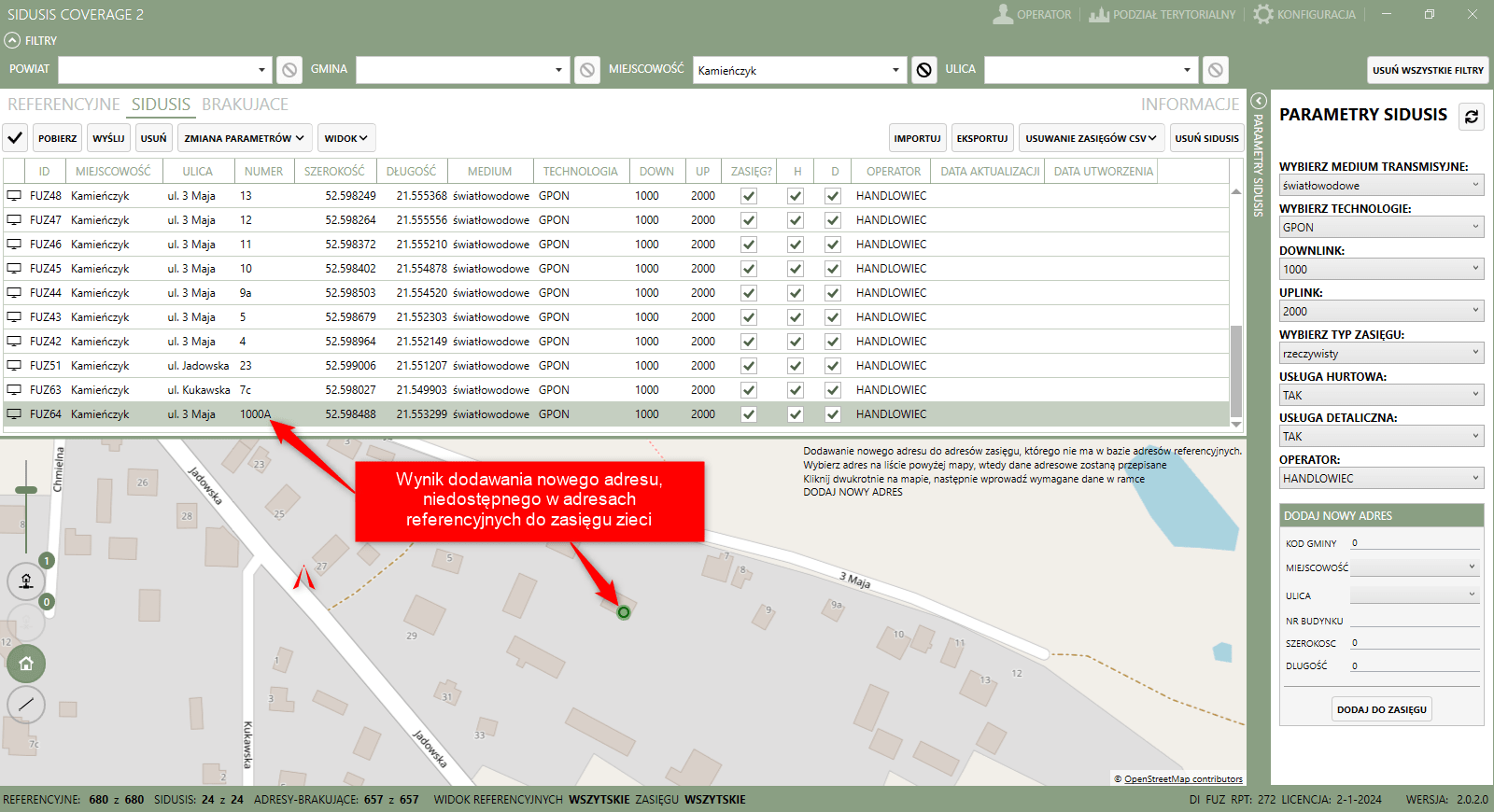Clear the MIEJSCOWOŚĆ filter with the cancel icon
Image resolution: width=1494 pixels, height=812 pixels.
[x=923, y=70]
